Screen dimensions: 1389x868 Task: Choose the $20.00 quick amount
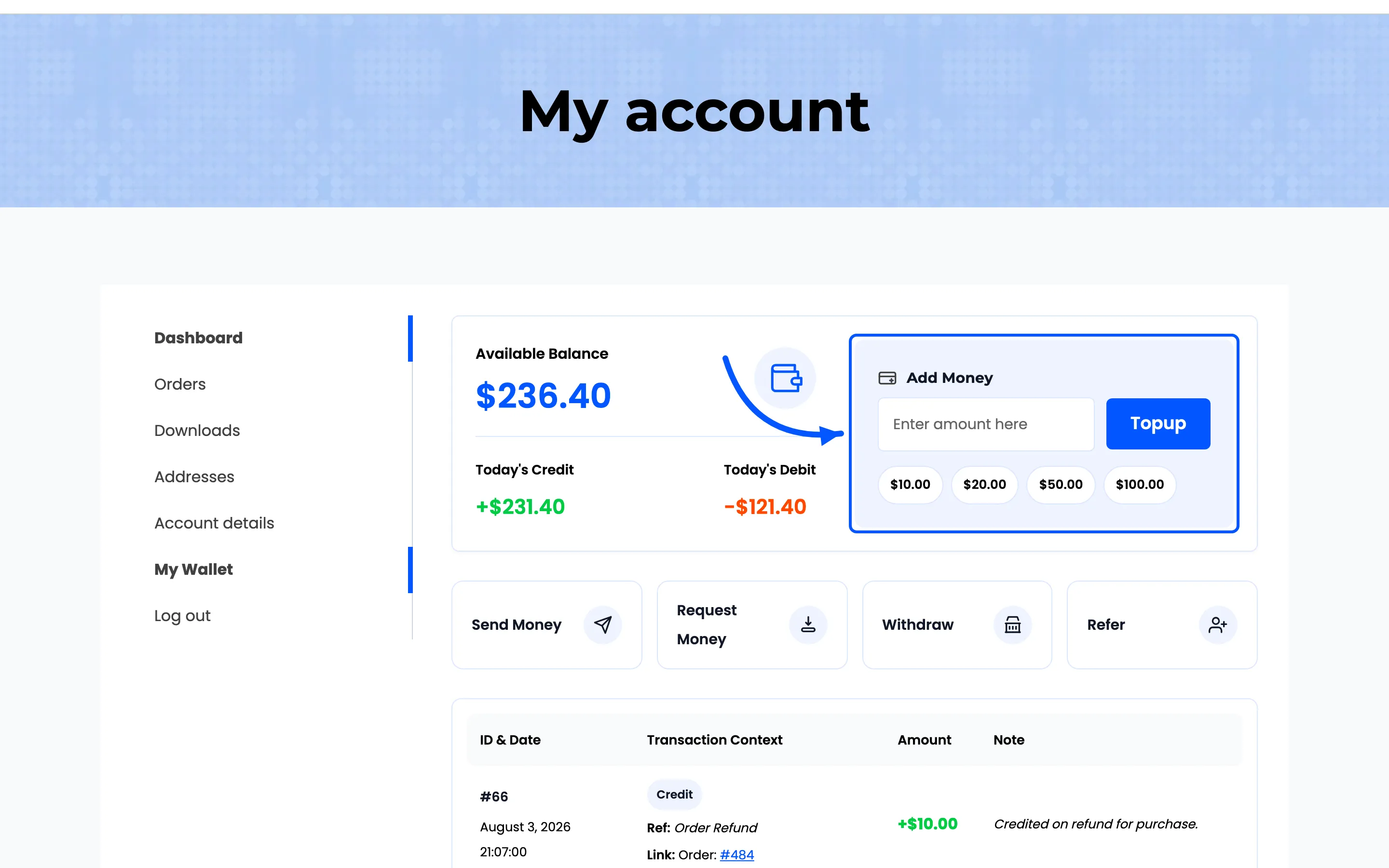pos(984,485)
